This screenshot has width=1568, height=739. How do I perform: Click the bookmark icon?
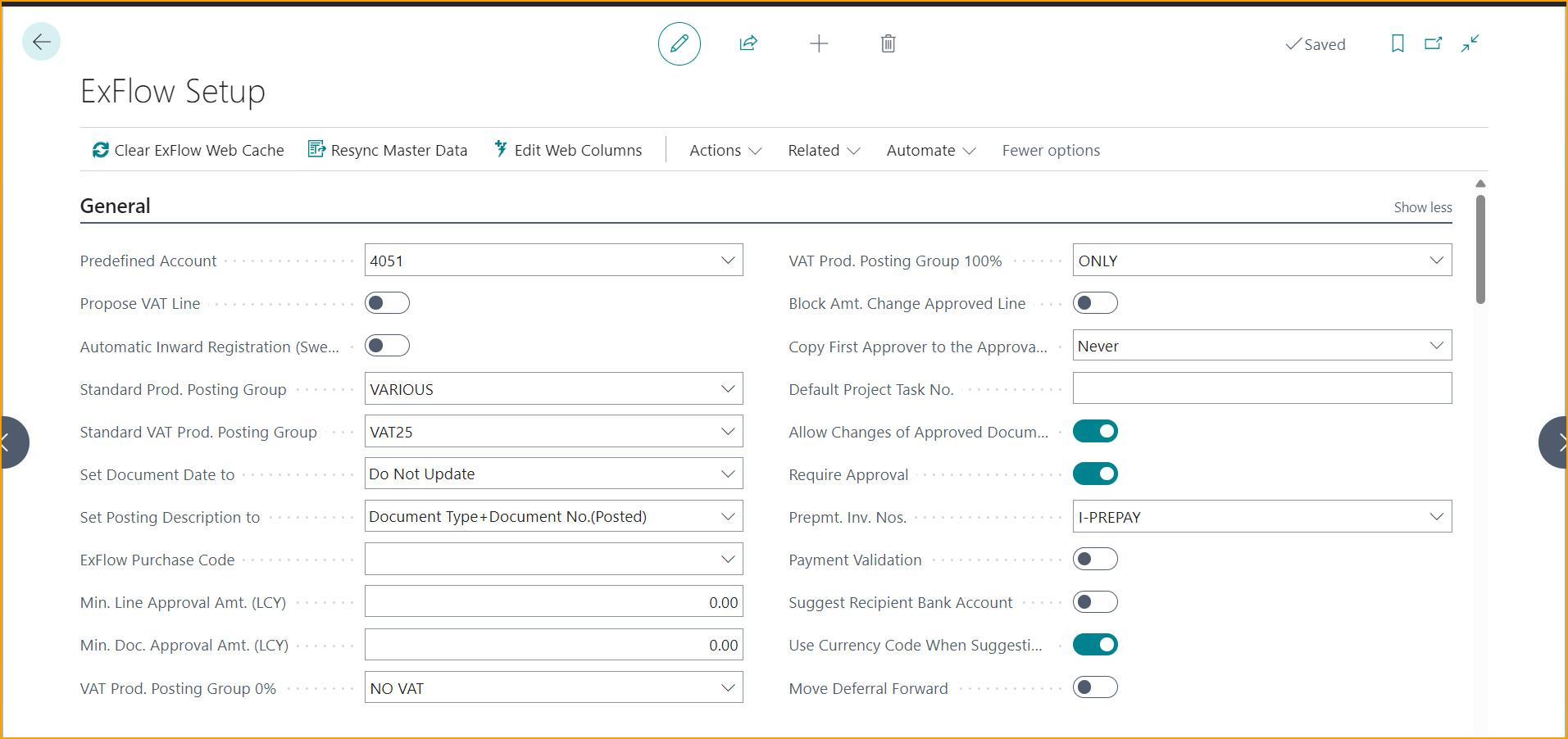coord(1398,43)
